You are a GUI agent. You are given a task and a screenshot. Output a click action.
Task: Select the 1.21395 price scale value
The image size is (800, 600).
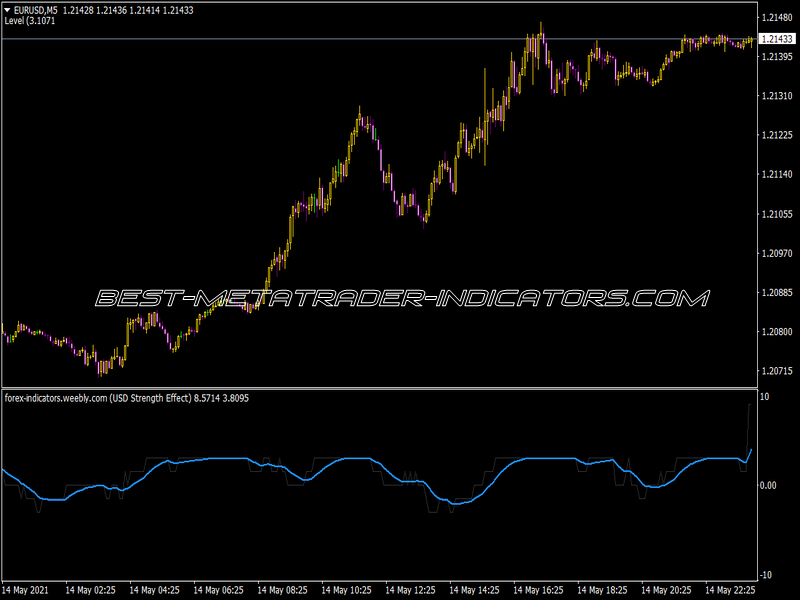[x=777, y=57]
